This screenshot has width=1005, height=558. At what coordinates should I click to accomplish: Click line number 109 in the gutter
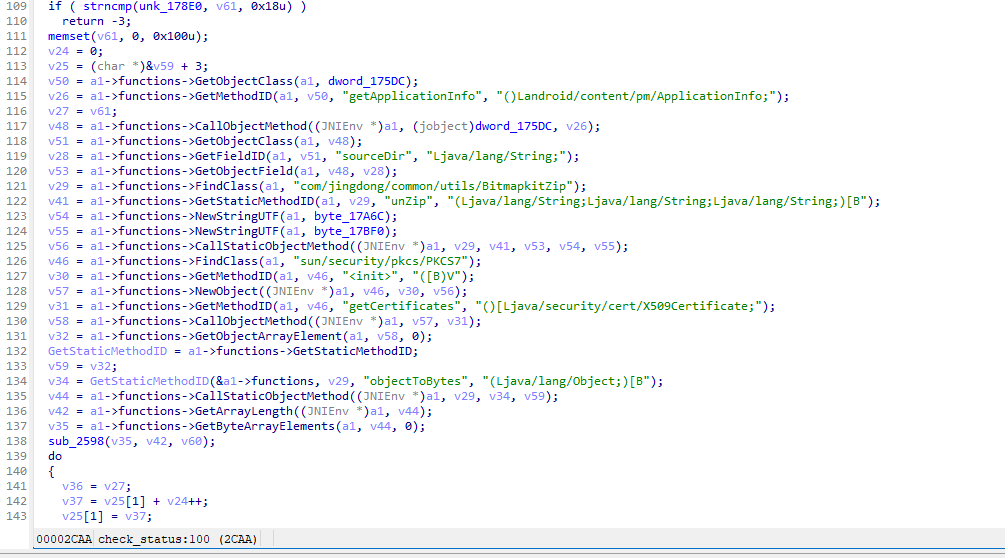[x=19, y=6]
